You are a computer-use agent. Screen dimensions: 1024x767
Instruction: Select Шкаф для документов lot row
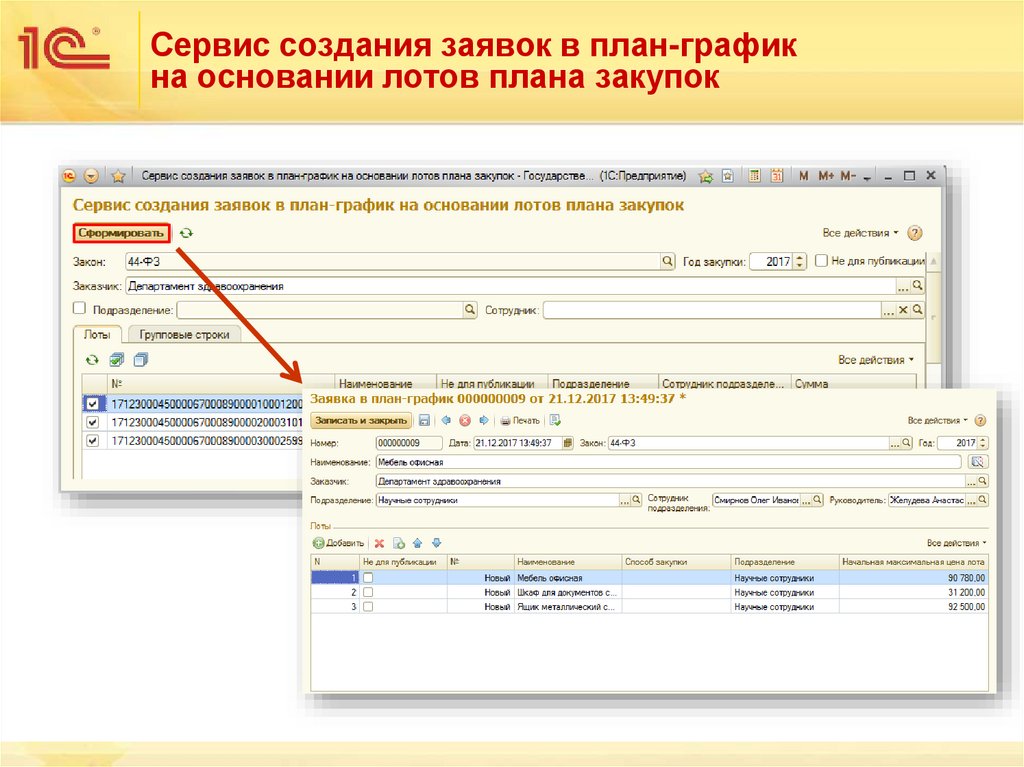[x=649, y=592]
